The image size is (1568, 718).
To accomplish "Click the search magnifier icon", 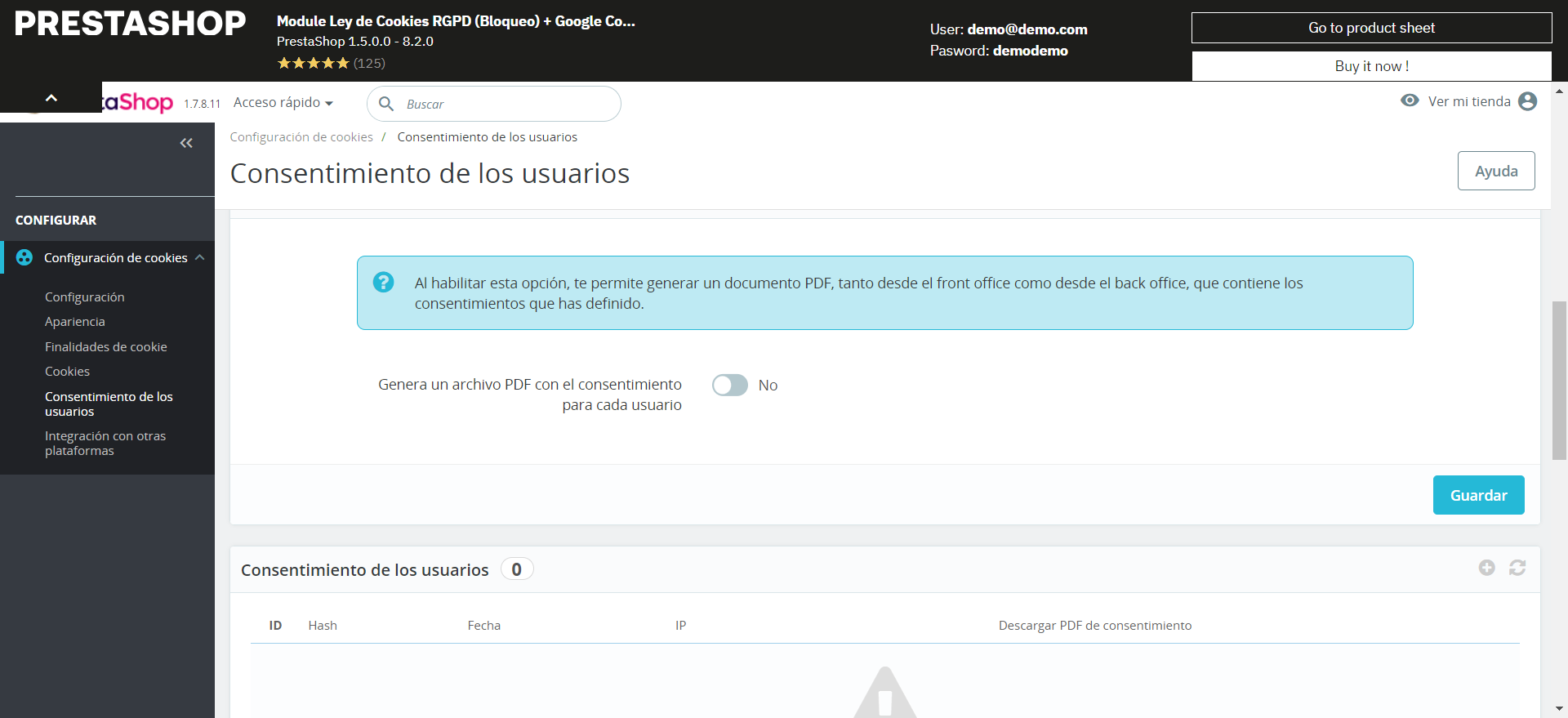I will point(386,104).
